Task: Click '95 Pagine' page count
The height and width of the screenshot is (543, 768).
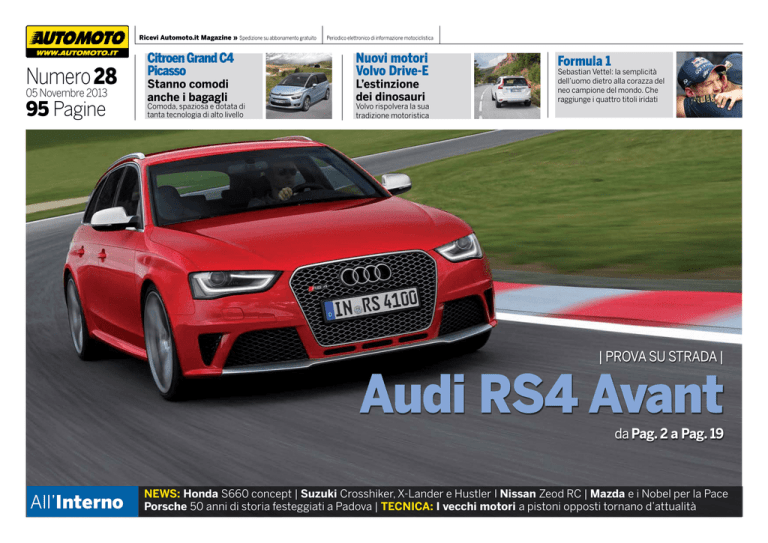Action: (66, 109)
